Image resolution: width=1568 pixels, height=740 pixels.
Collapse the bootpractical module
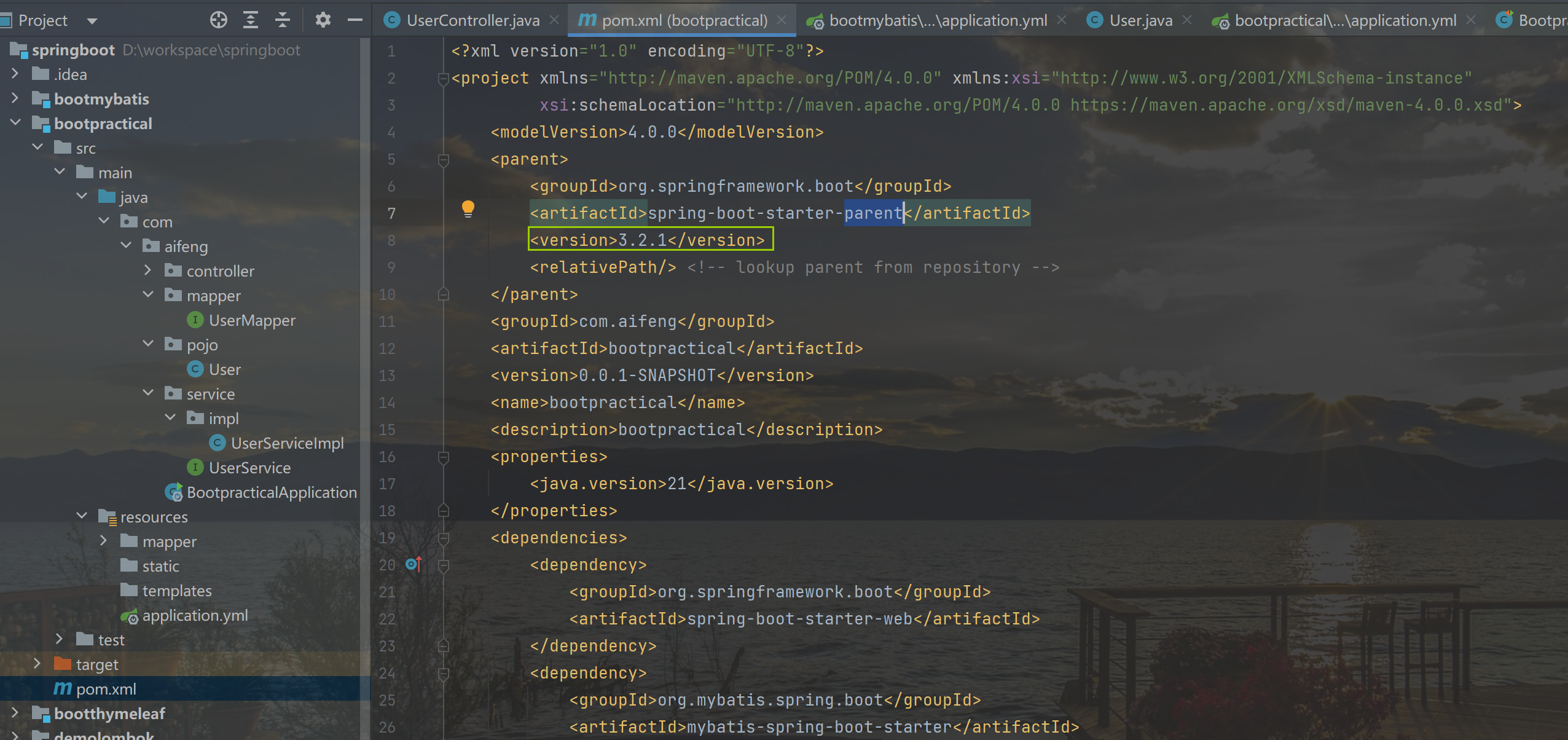click(15, 123)
